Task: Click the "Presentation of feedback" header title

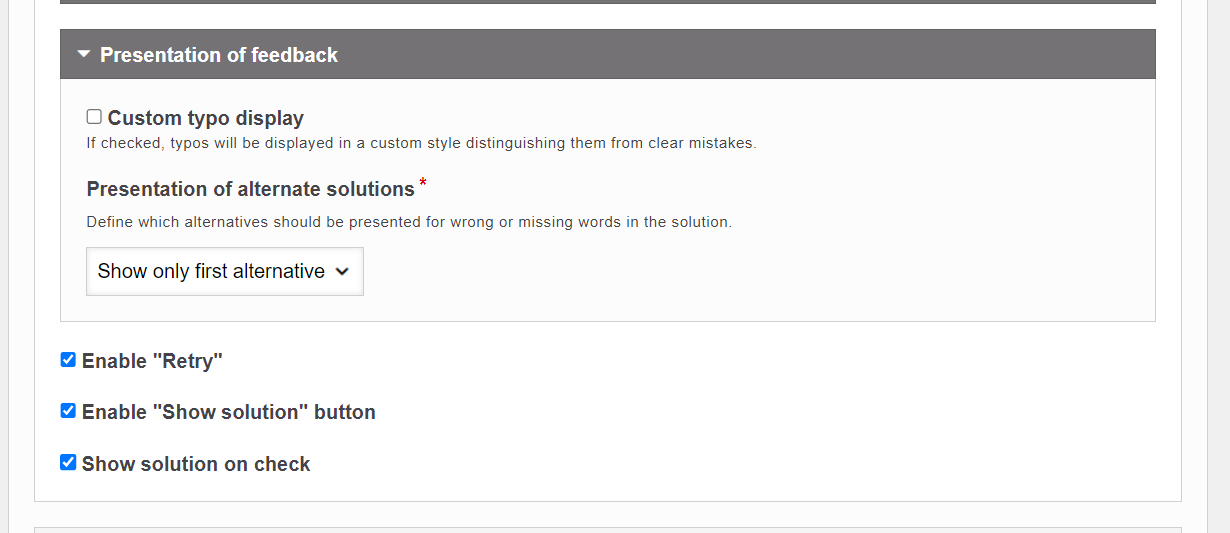Action: click(x=219, y=55)
